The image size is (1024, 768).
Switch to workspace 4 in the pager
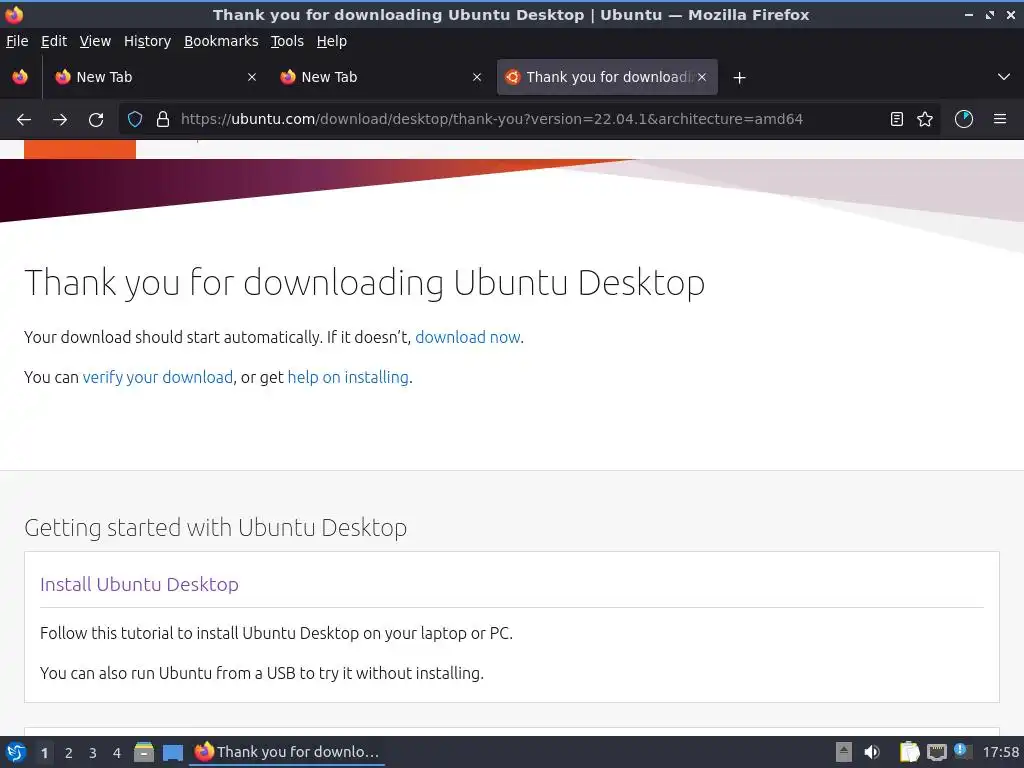pos(117,753)
